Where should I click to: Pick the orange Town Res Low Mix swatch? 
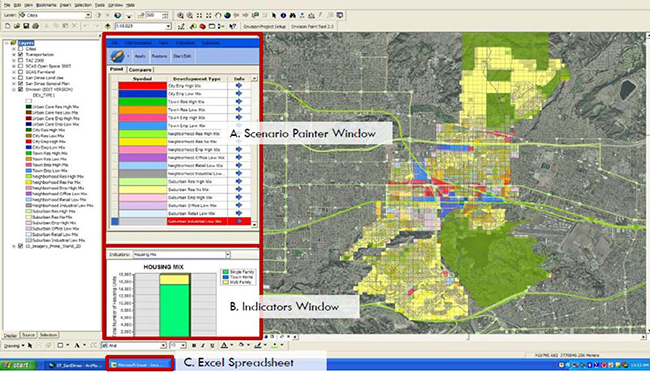[143, 109]
